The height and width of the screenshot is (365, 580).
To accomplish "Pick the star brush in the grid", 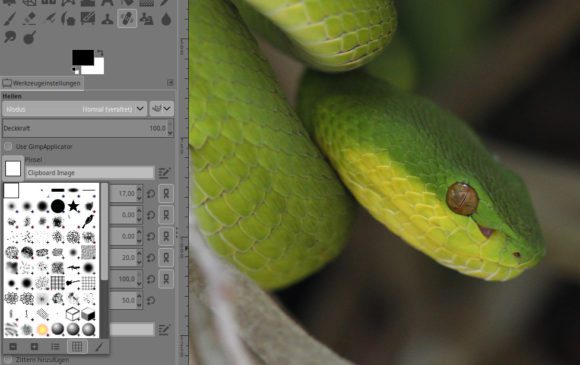I will point(73,206).
